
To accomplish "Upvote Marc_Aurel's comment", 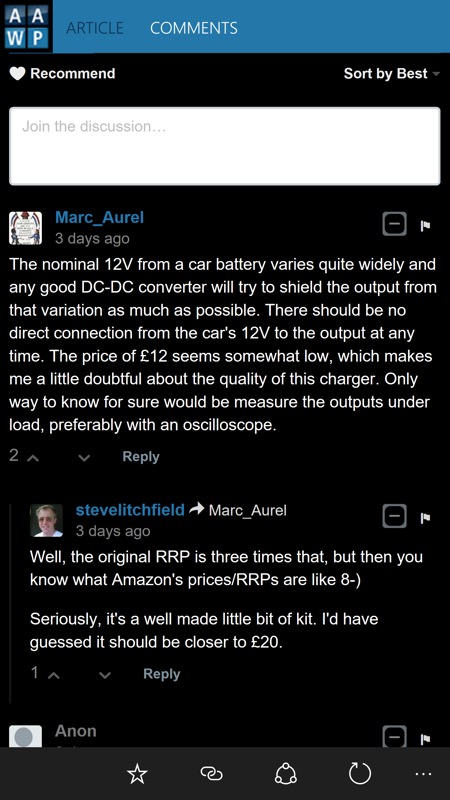I will coord(33,458).
